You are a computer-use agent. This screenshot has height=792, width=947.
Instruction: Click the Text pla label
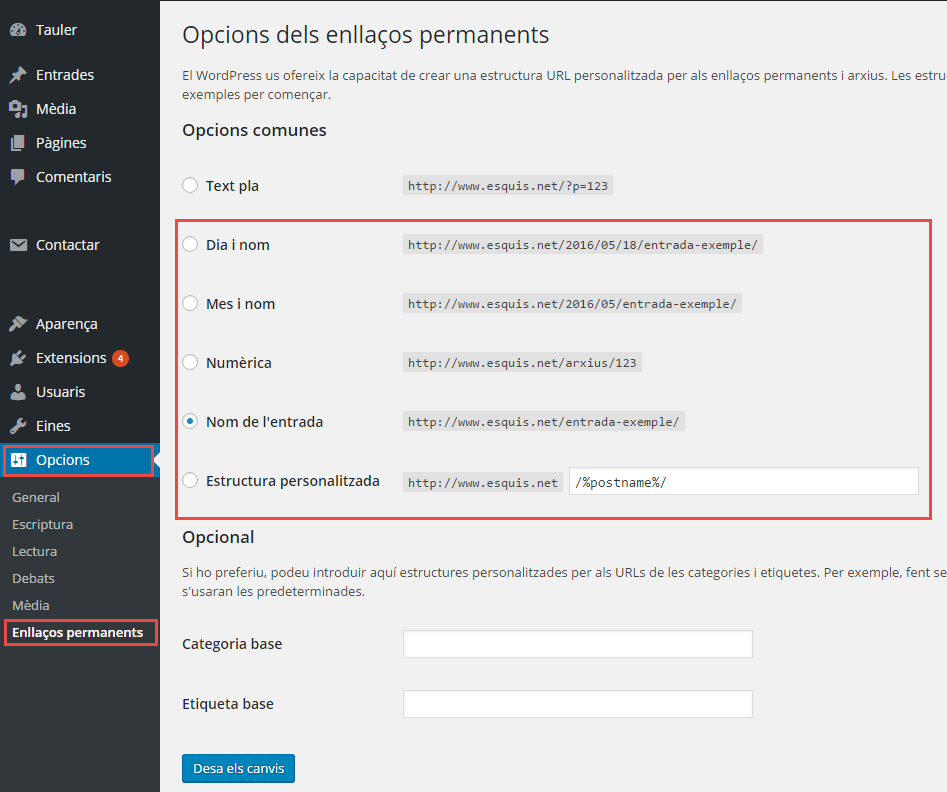click(232, 186)
